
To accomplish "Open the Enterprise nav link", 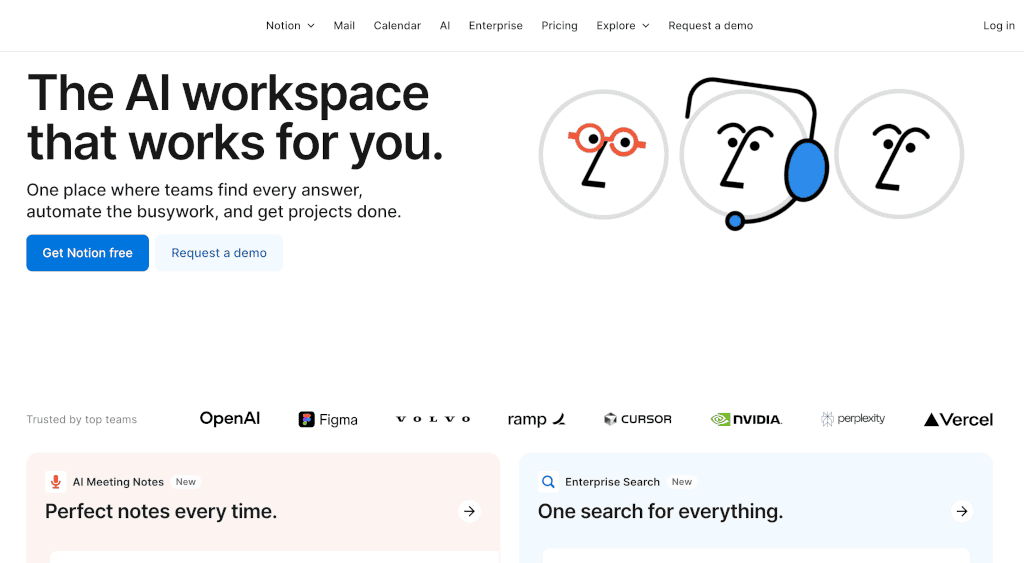I will point(496,25).
